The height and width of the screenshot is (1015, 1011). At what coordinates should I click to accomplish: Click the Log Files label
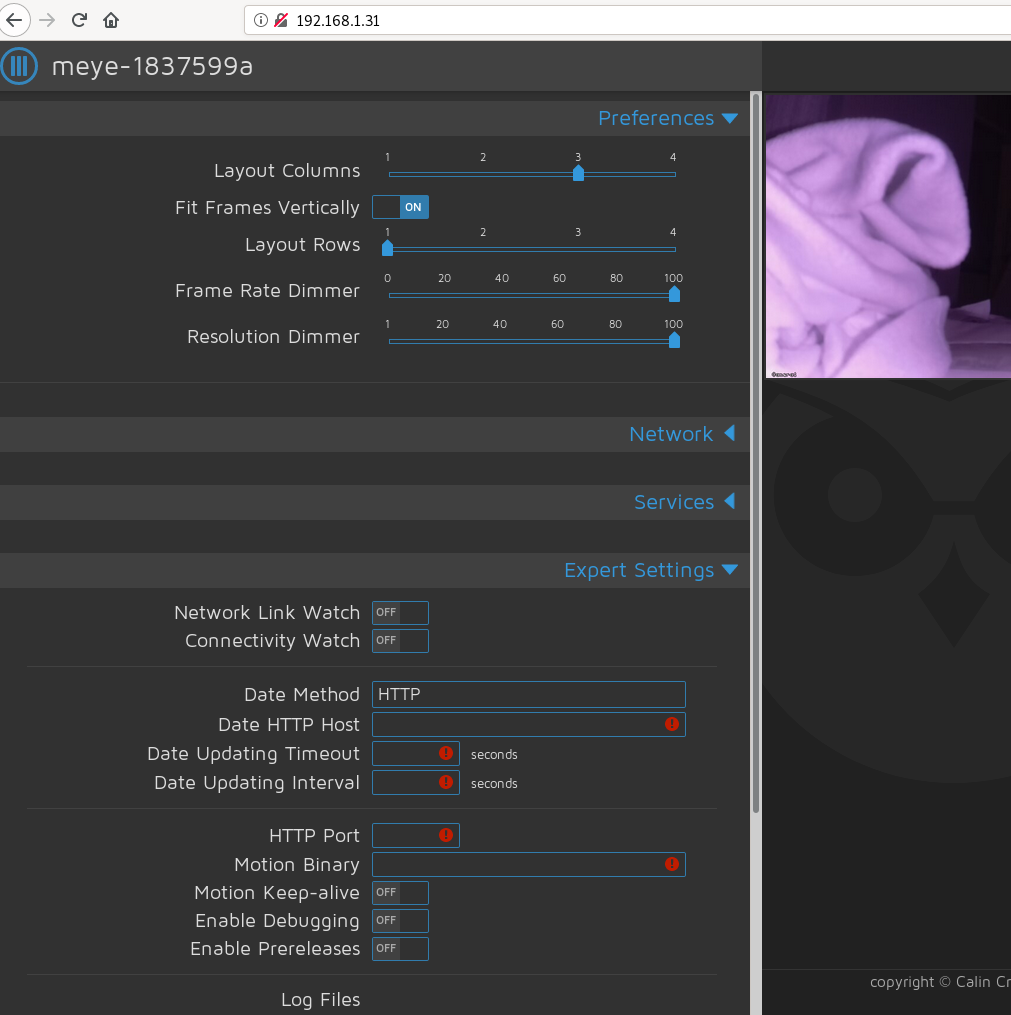click(320, 999)
